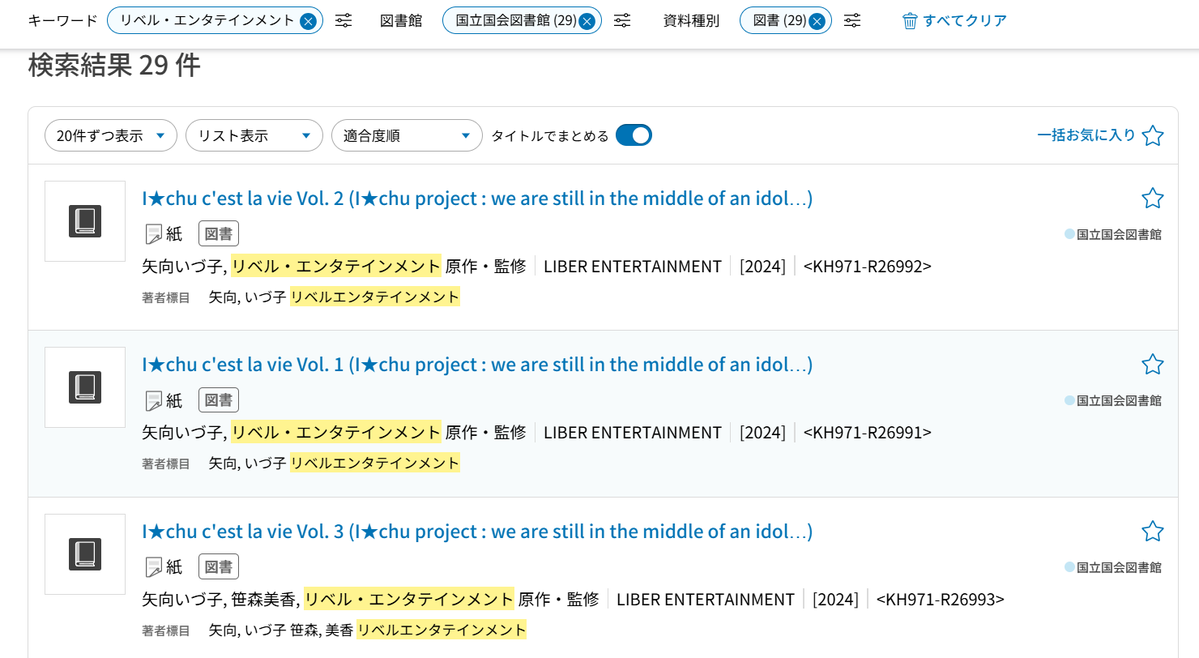The width and height of the screenshot is (1199, 658).
Task: Click the Vol. 1 book thumbnail
Action: (85, 387)
